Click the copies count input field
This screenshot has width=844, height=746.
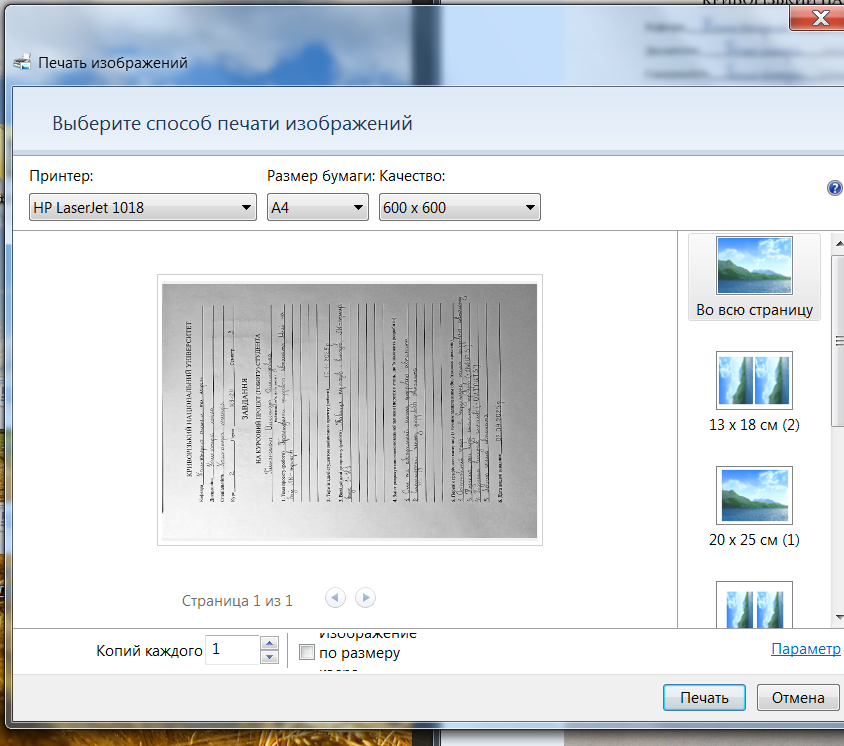[233, 650]
